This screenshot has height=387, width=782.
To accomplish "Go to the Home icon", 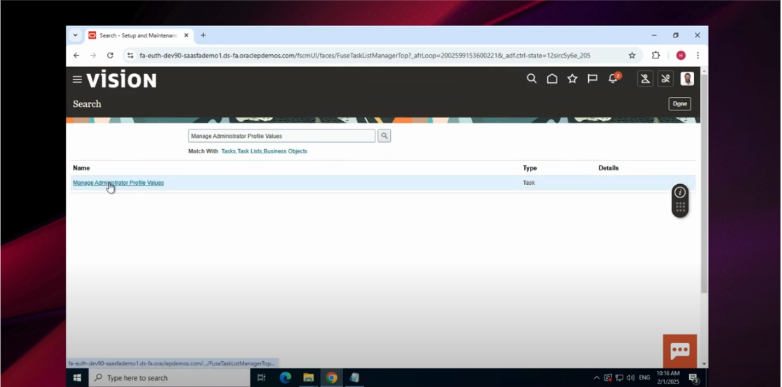I will (x=552, y=79).
